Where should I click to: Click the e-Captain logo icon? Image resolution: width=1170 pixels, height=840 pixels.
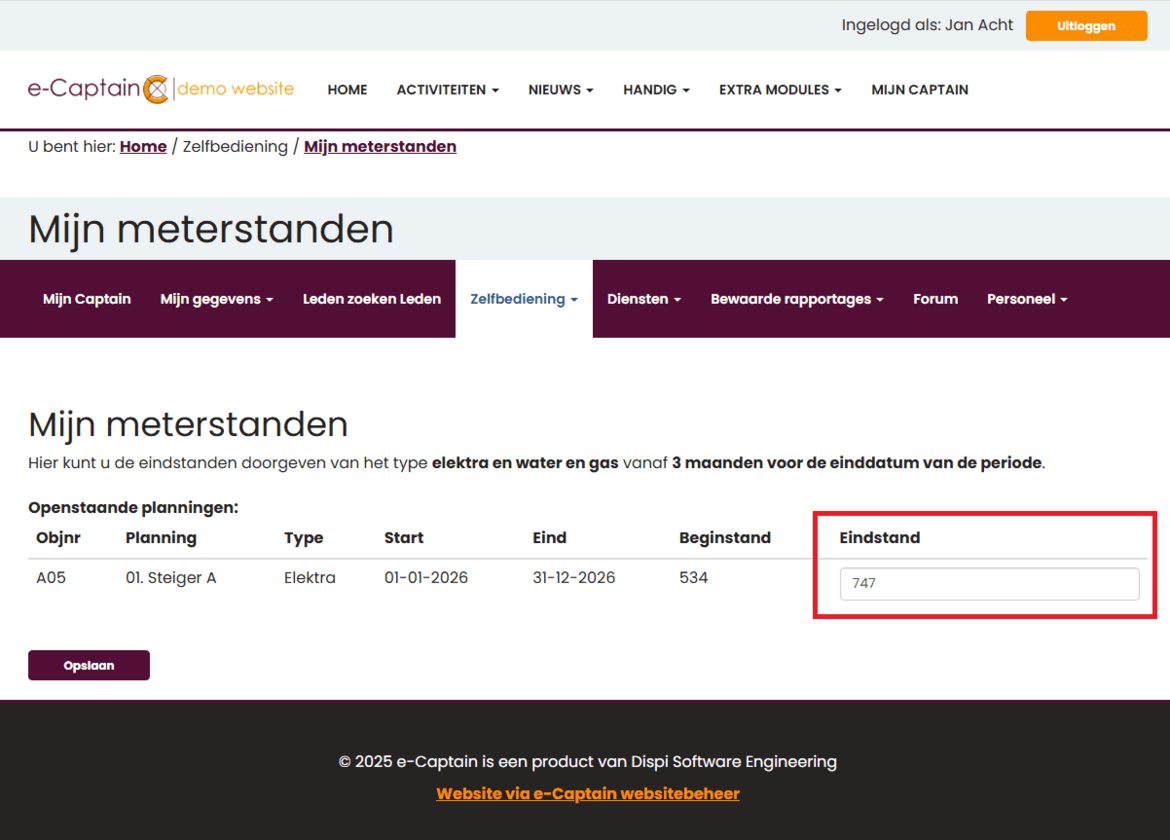click(156, 90)
